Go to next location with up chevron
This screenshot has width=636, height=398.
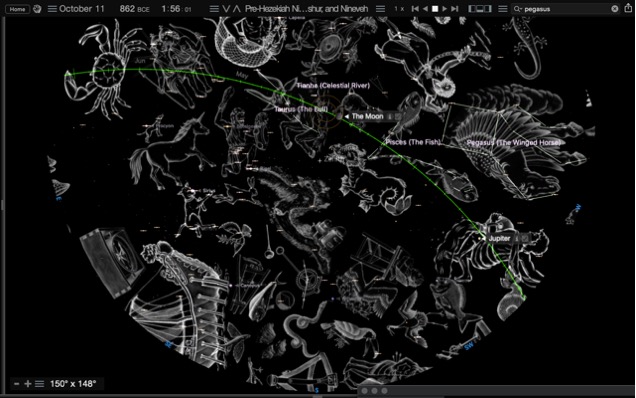(237, 9)
